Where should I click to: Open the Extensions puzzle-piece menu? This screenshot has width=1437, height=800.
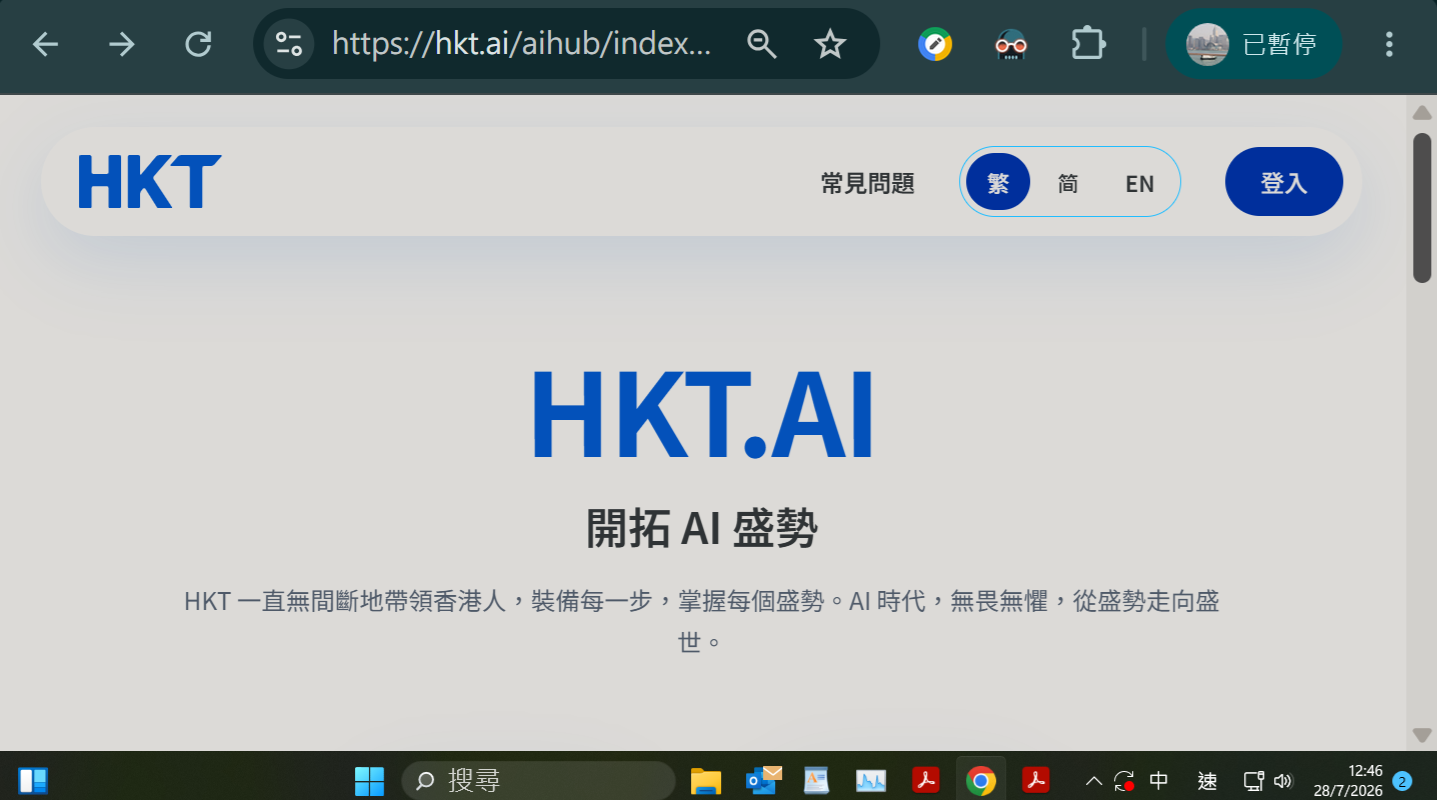(1087, 44)
